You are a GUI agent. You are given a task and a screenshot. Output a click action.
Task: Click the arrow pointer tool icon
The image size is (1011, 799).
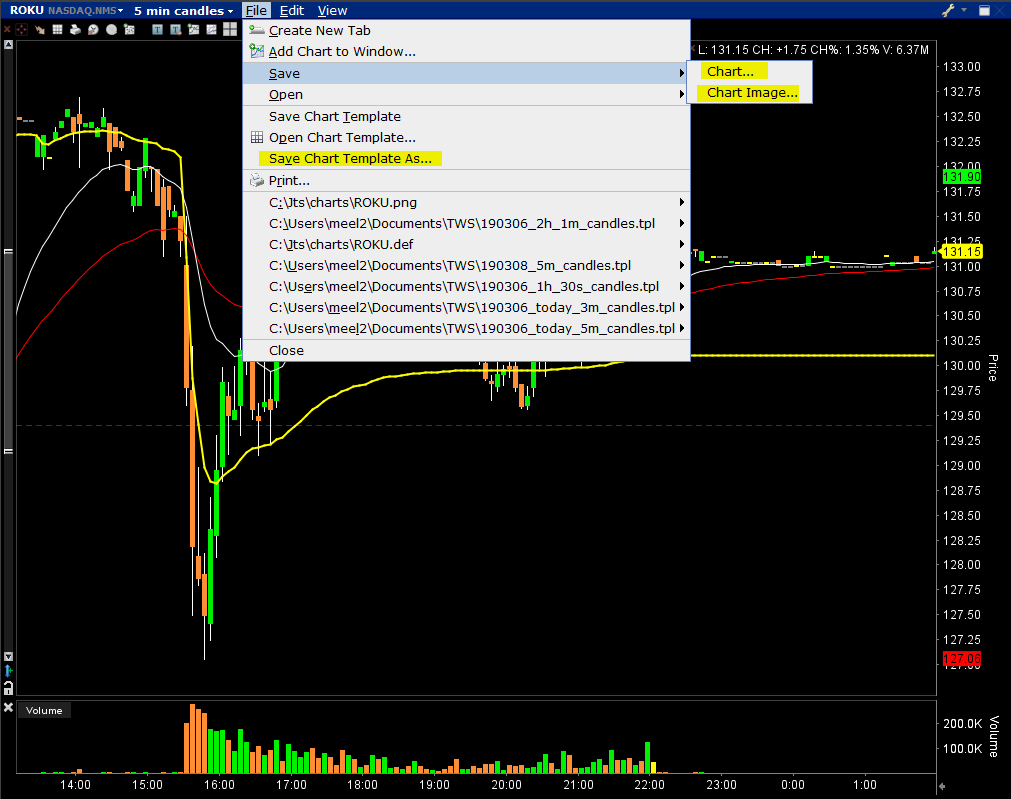click(x=40, y=30)
